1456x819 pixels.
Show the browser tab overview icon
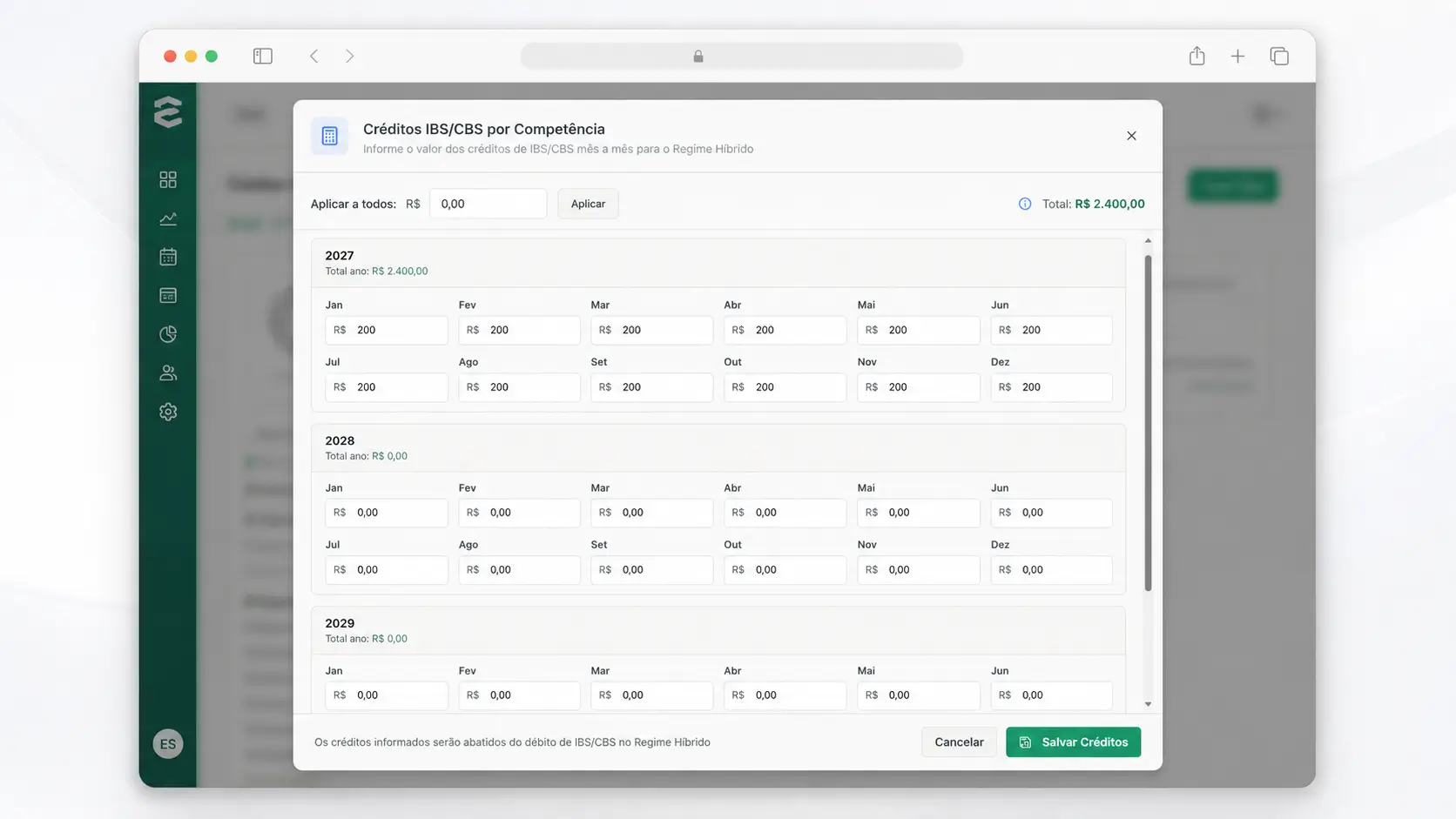pos(1279,56)
